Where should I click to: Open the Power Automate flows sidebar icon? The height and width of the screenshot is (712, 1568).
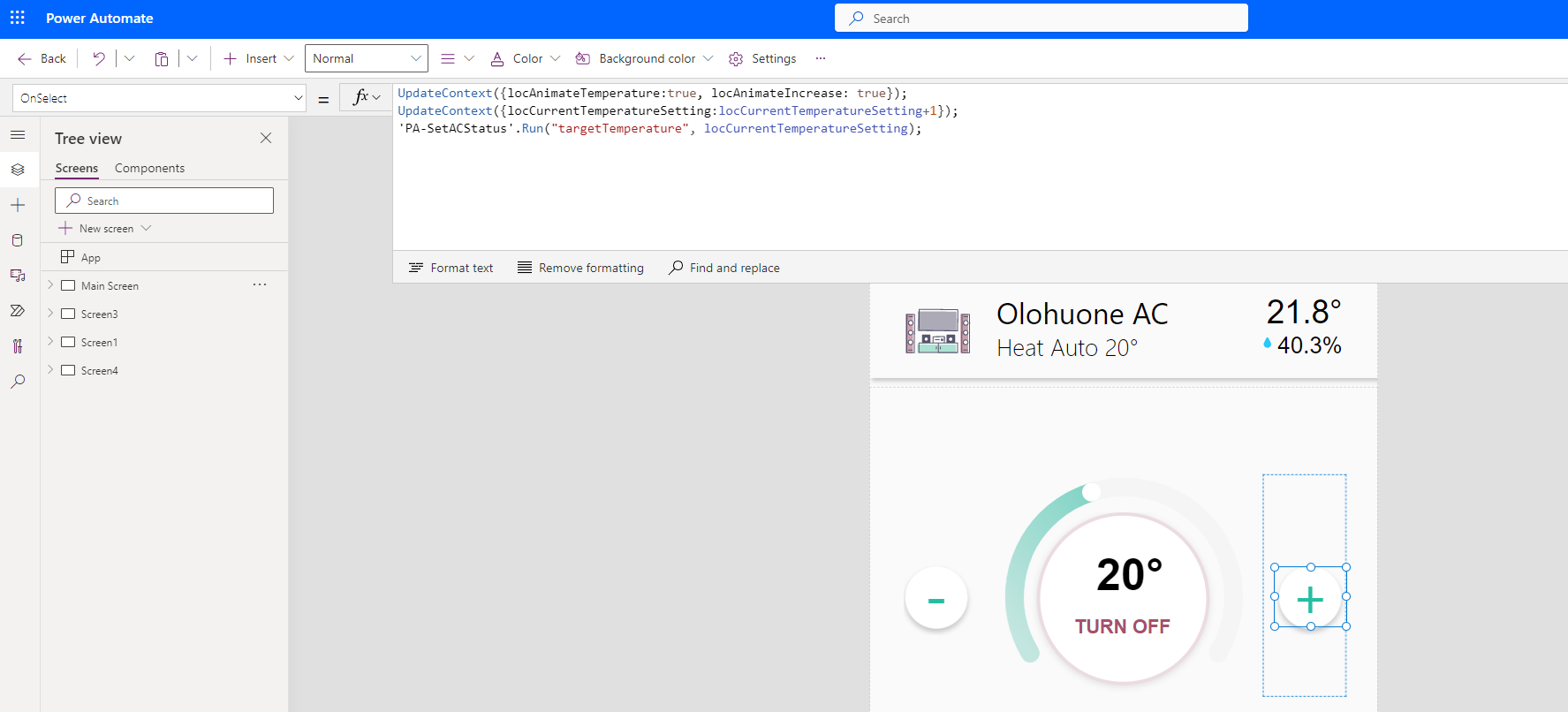18,311
